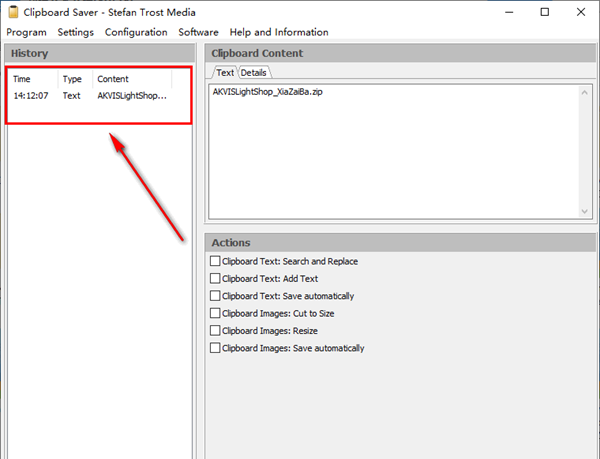The width and height of the screenshot is (600, 459).
Task: Sort history by Time column
Action: pyautogui.click(x=34, y=79)
